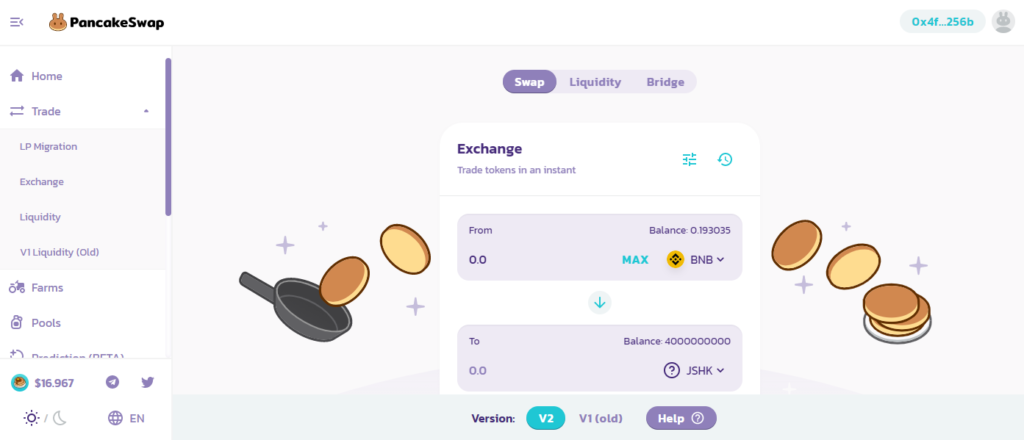Open swap settings sliders icon
The height and width of the screenshot is (440, 1024).
coord(690,159)
